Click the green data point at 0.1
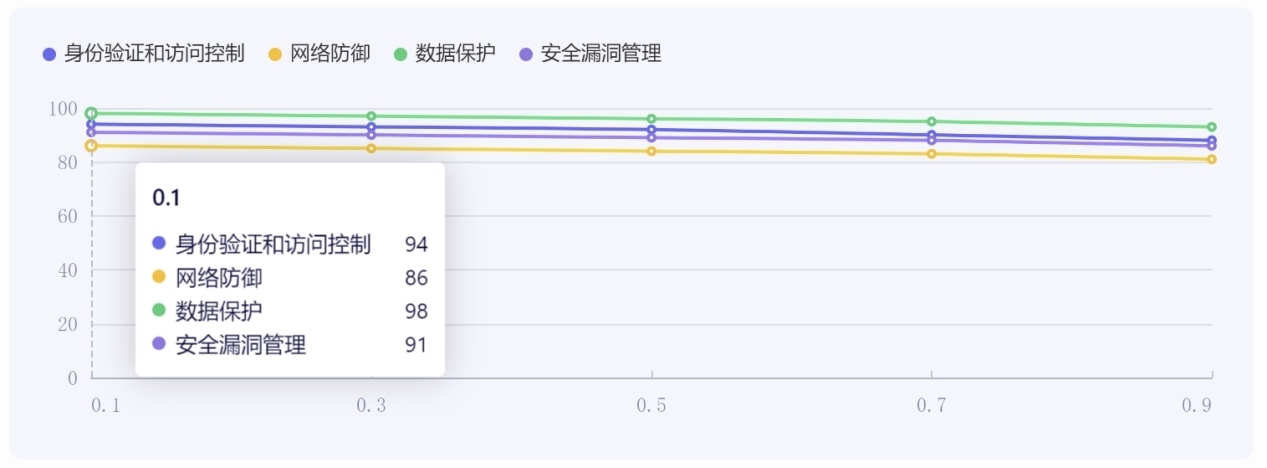The width and height of the screenshot is (1267, 468). click(x=92, y=113)
